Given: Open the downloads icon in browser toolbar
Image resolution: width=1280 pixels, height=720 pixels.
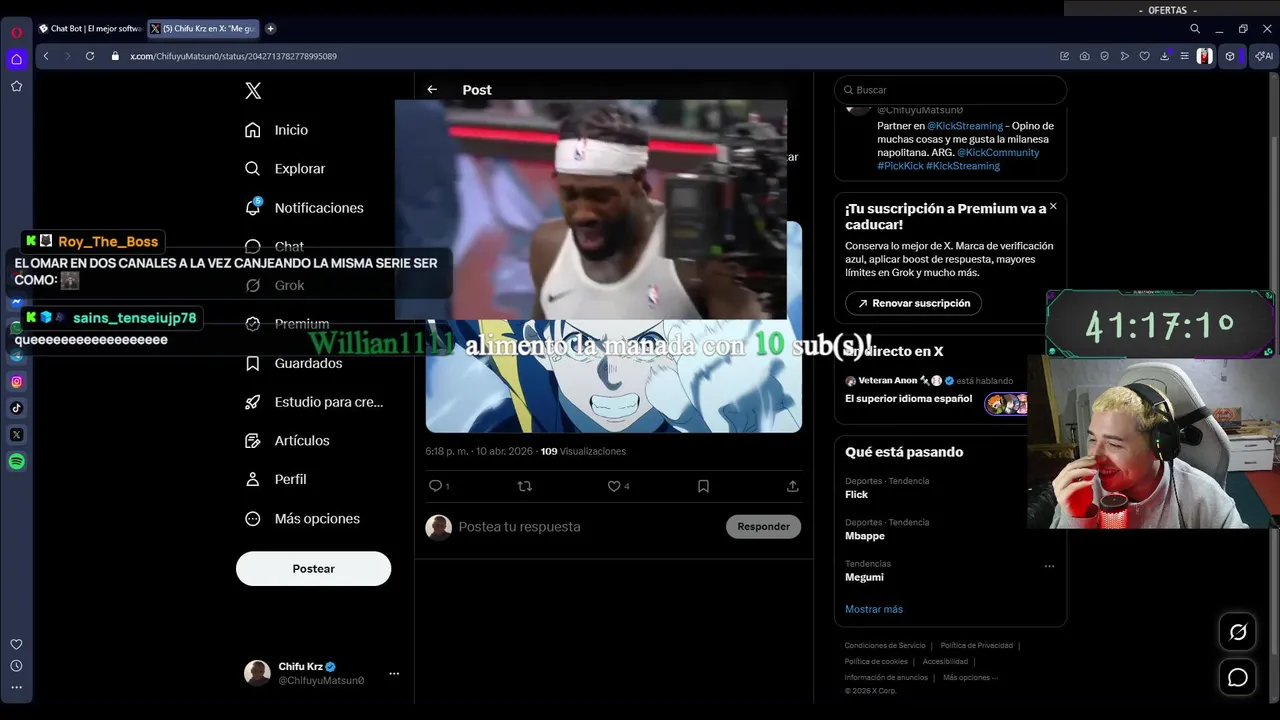Looking at the screenshot, I should pos(1165,56).
